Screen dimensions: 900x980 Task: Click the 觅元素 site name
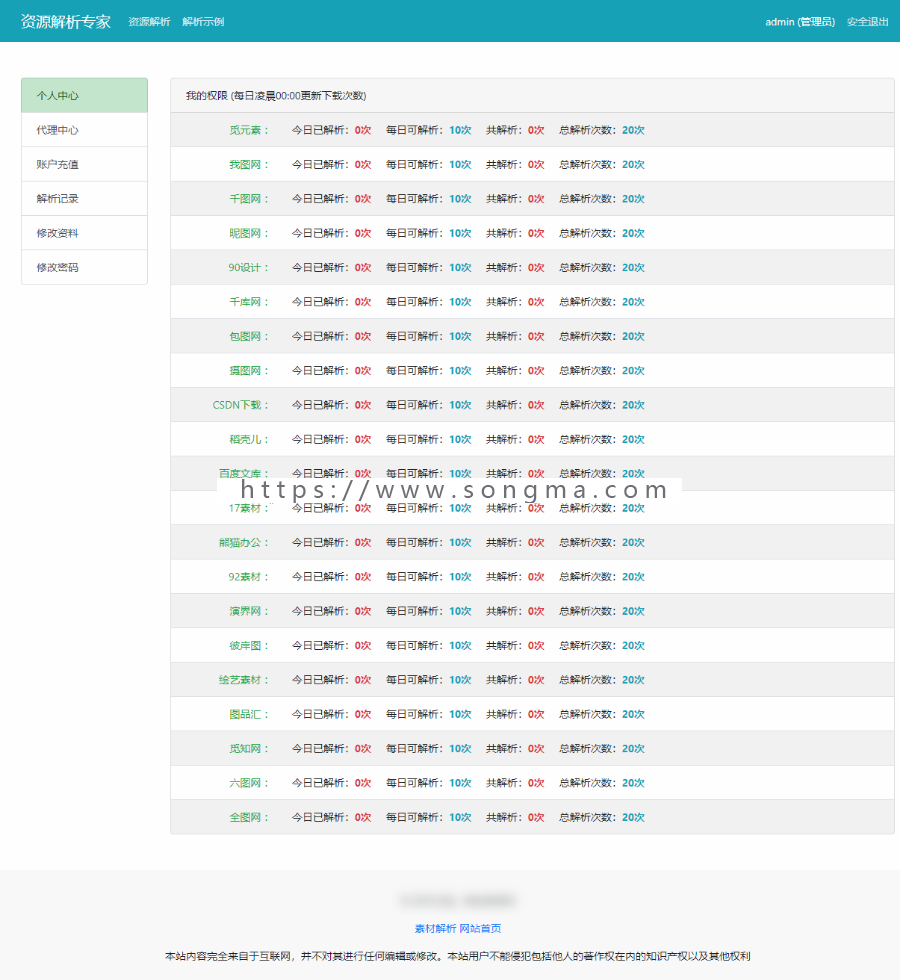pyautogui.click(x=249, y=130)
